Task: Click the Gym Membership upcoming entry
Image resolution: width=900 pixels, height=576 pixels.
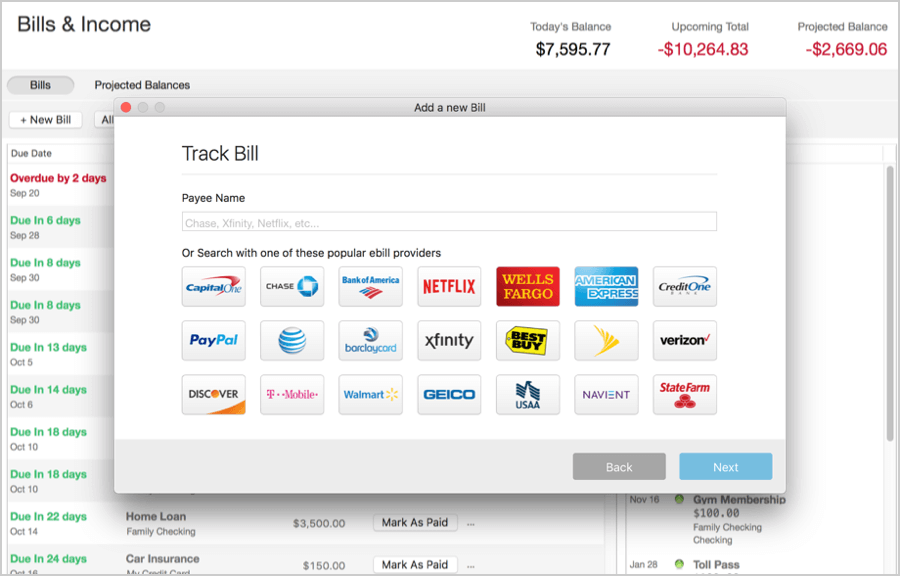Action: coord(739,500)
